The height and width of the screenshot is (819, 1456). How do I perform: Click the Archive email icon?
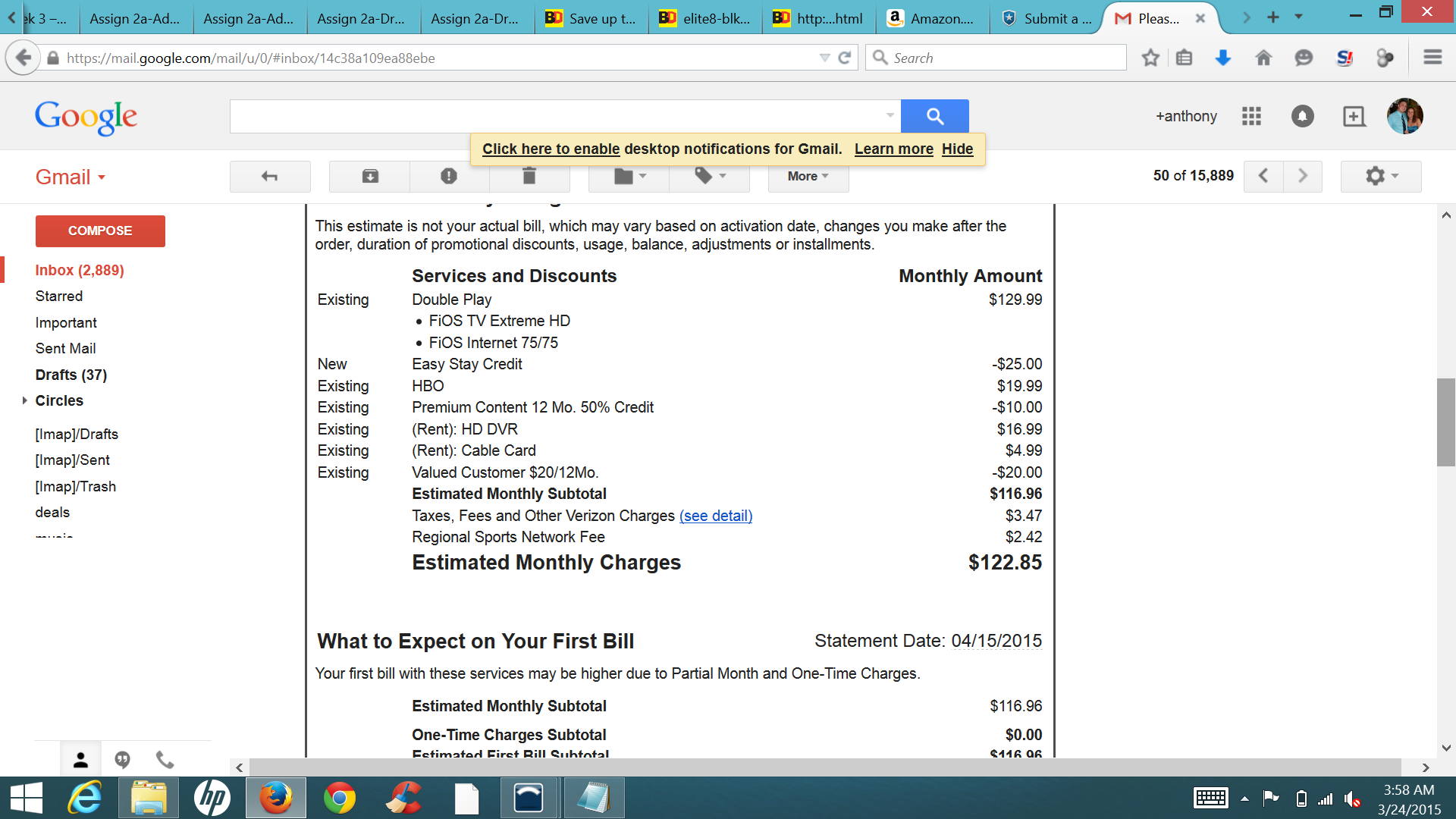pos(370,176)
